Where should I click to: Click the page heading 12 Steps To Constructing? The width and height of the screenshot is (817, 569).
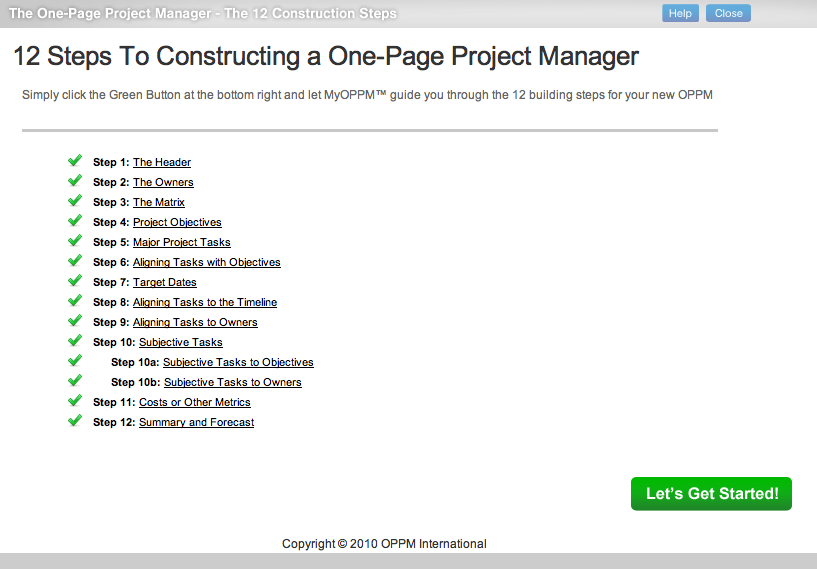point(326,56)
